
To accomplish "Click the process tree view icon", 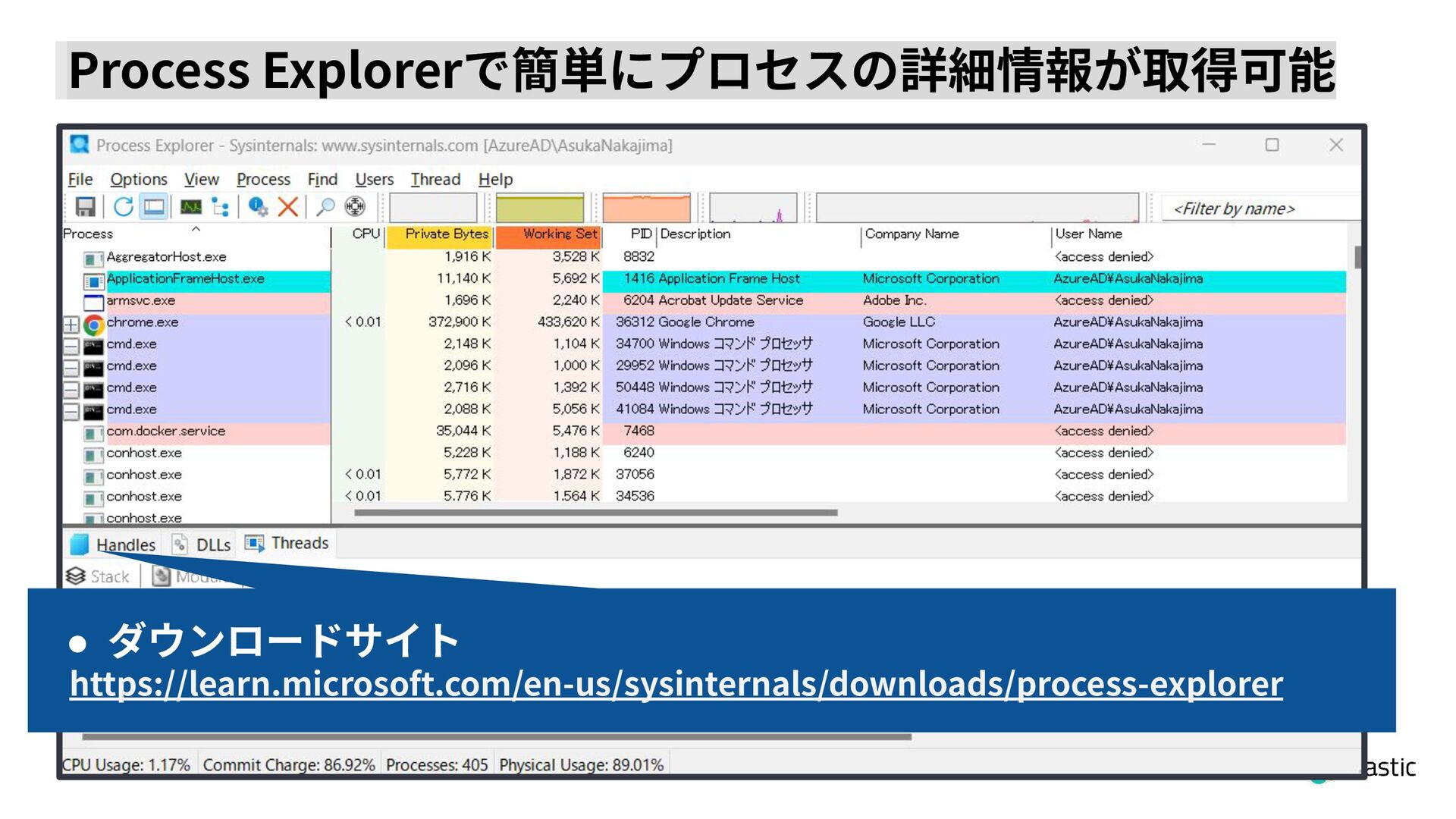I will 220,206.
